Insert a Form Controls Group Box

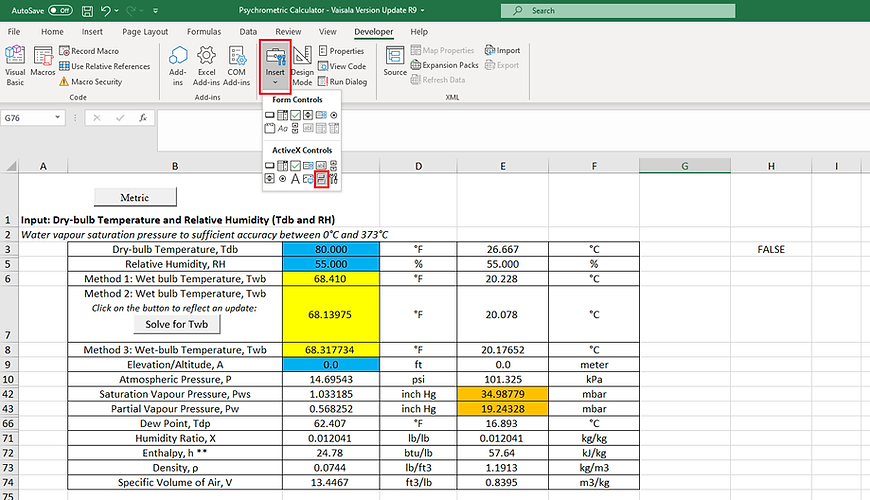click(x=270, y=128)
